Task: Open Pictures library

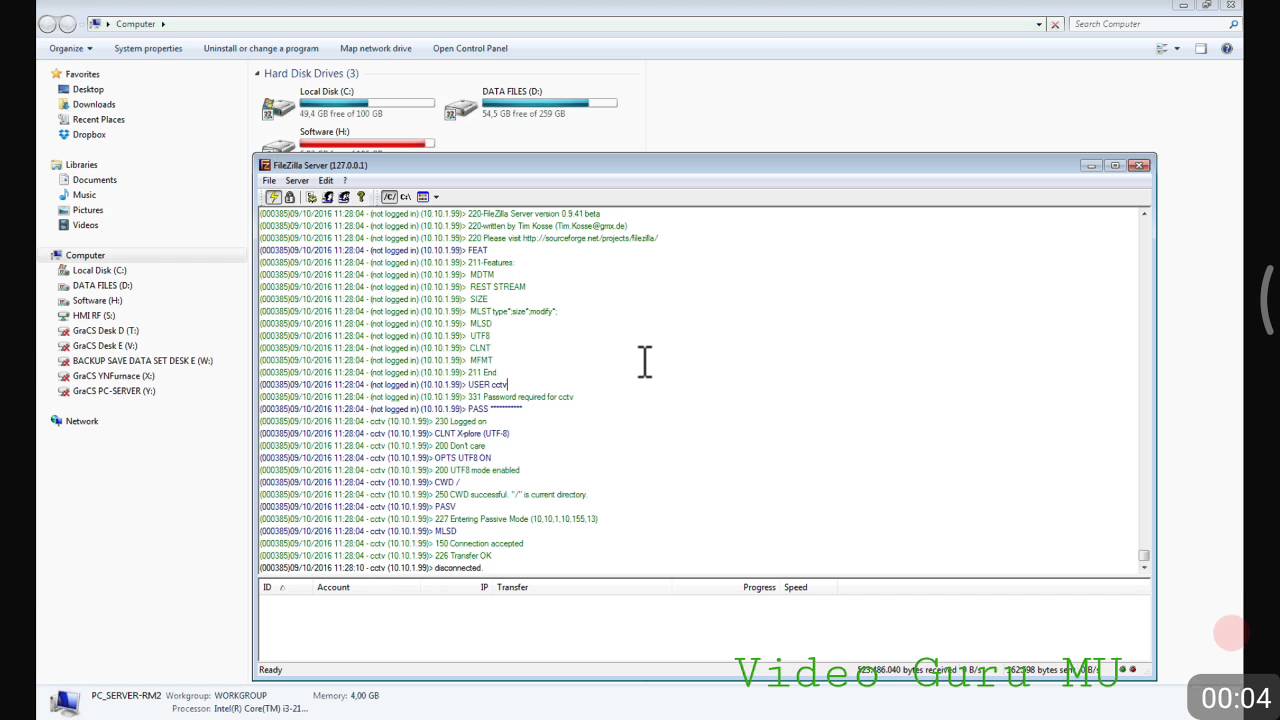Action: 87,210
